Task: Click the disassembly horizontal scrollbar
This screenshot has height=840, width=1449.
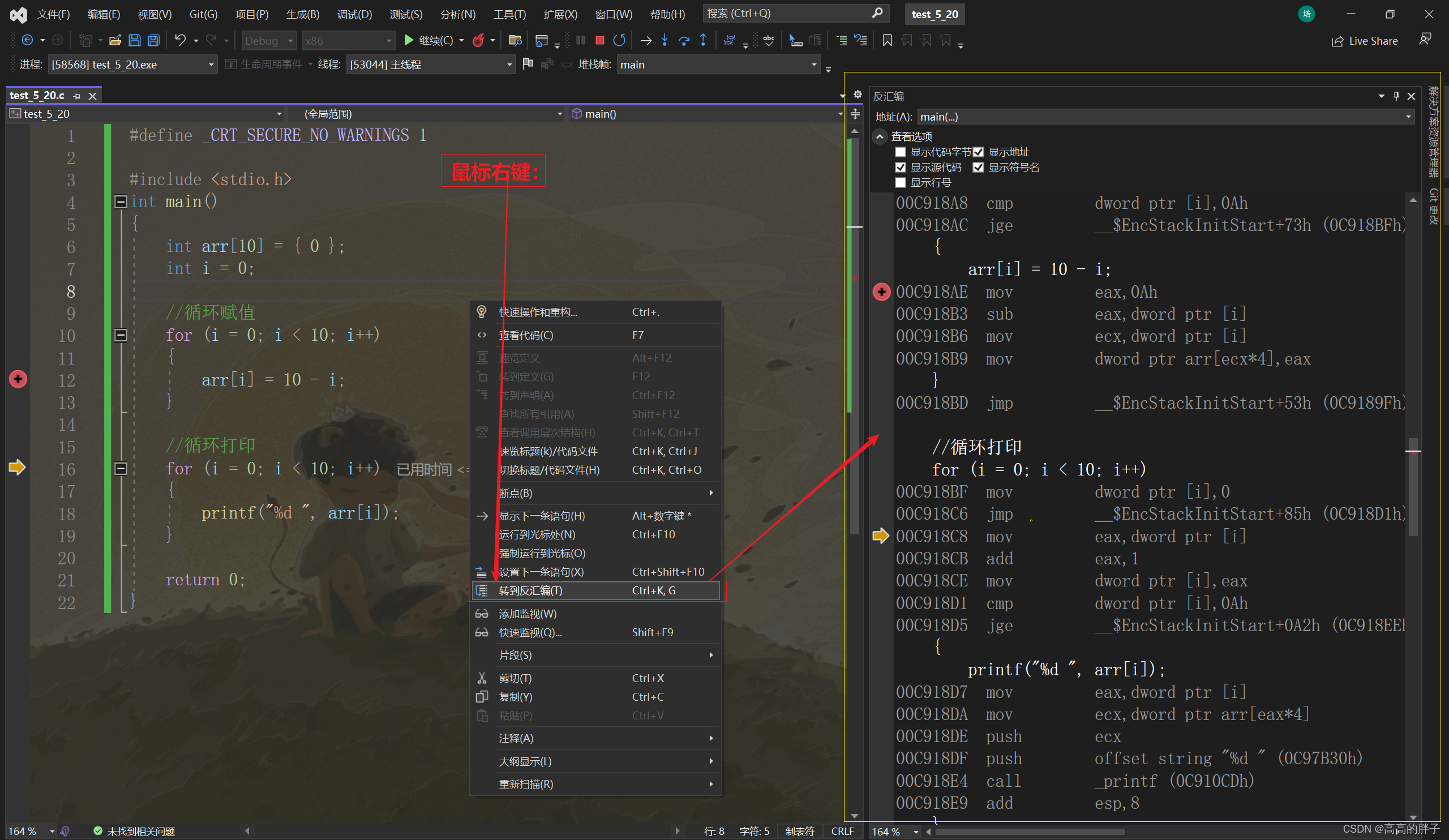Action: (1029, 832)
